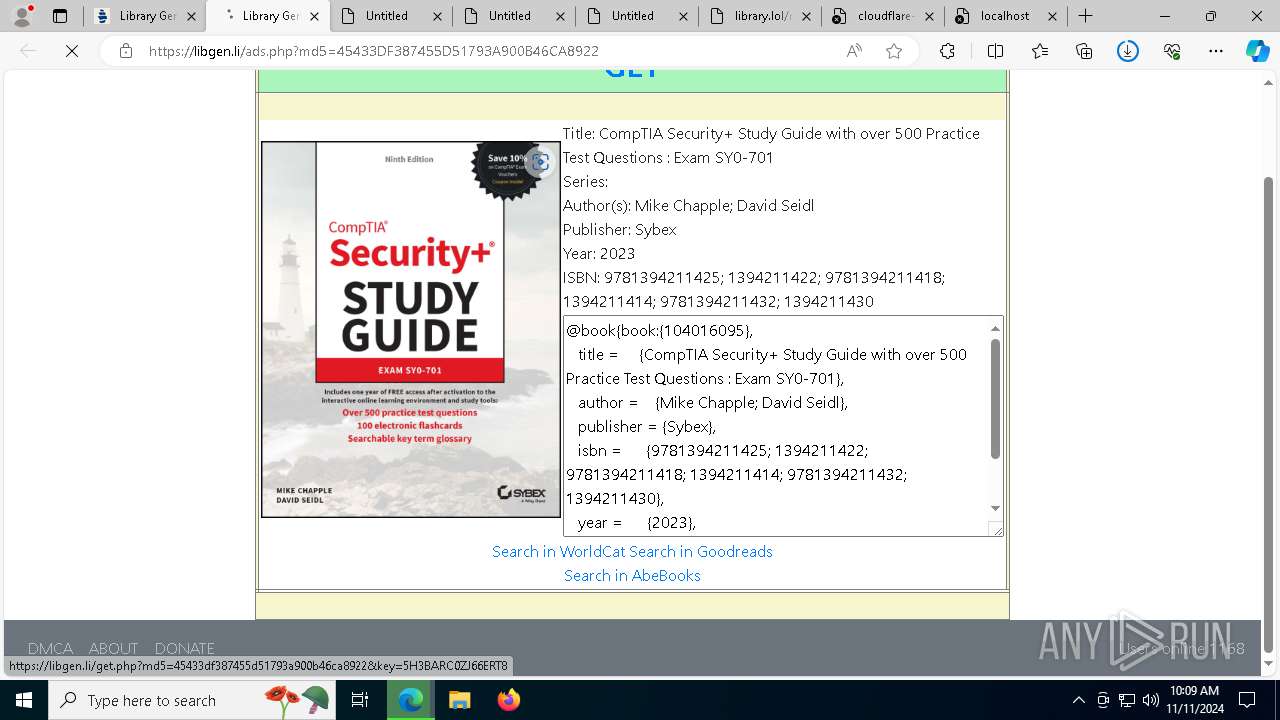1280x720 pixels.
Task: Show hidden system tray icons
Action: [1078, 700]
